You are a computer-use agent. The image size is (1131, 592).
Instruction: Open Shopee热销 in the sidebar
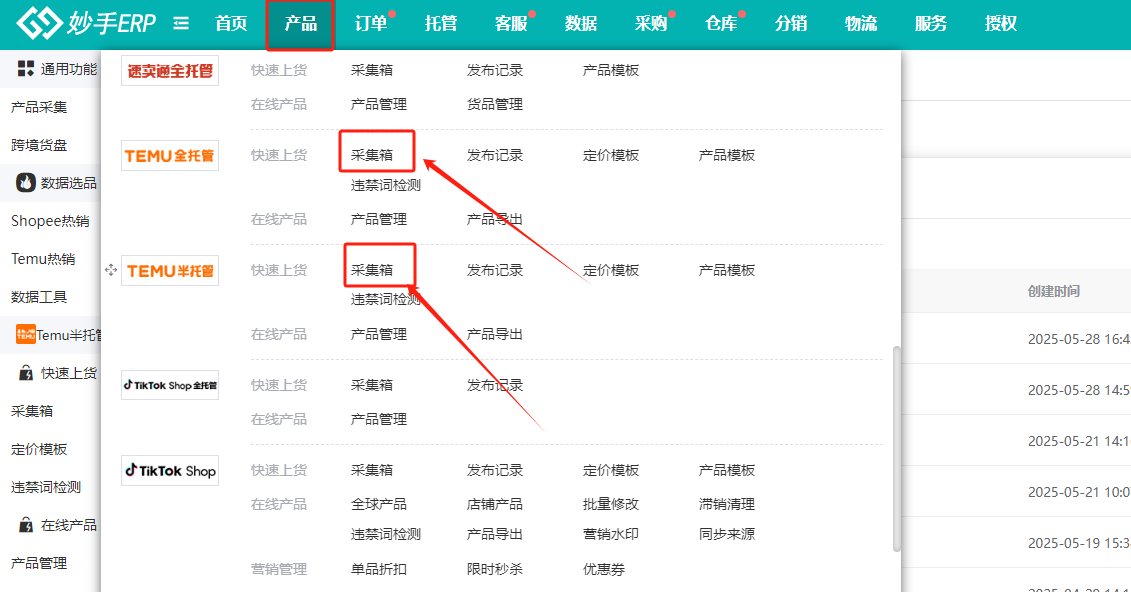(50, 221)
